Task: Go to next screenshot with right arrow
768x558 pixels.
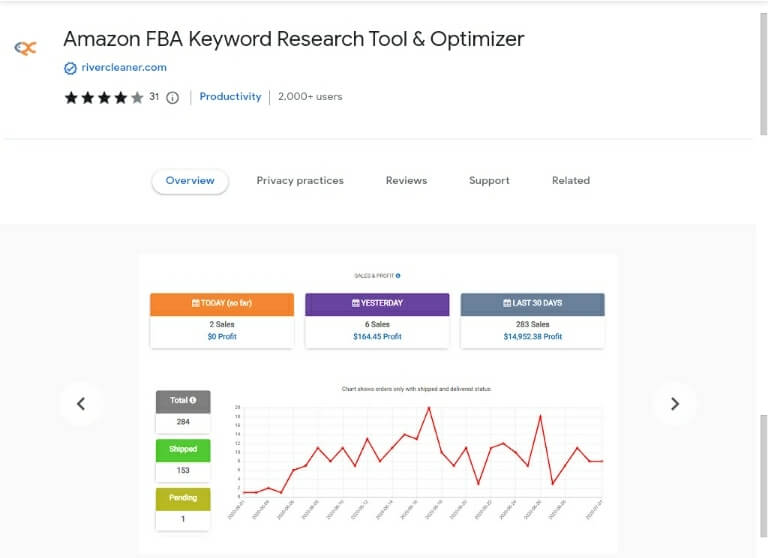Action: point(674,404)
